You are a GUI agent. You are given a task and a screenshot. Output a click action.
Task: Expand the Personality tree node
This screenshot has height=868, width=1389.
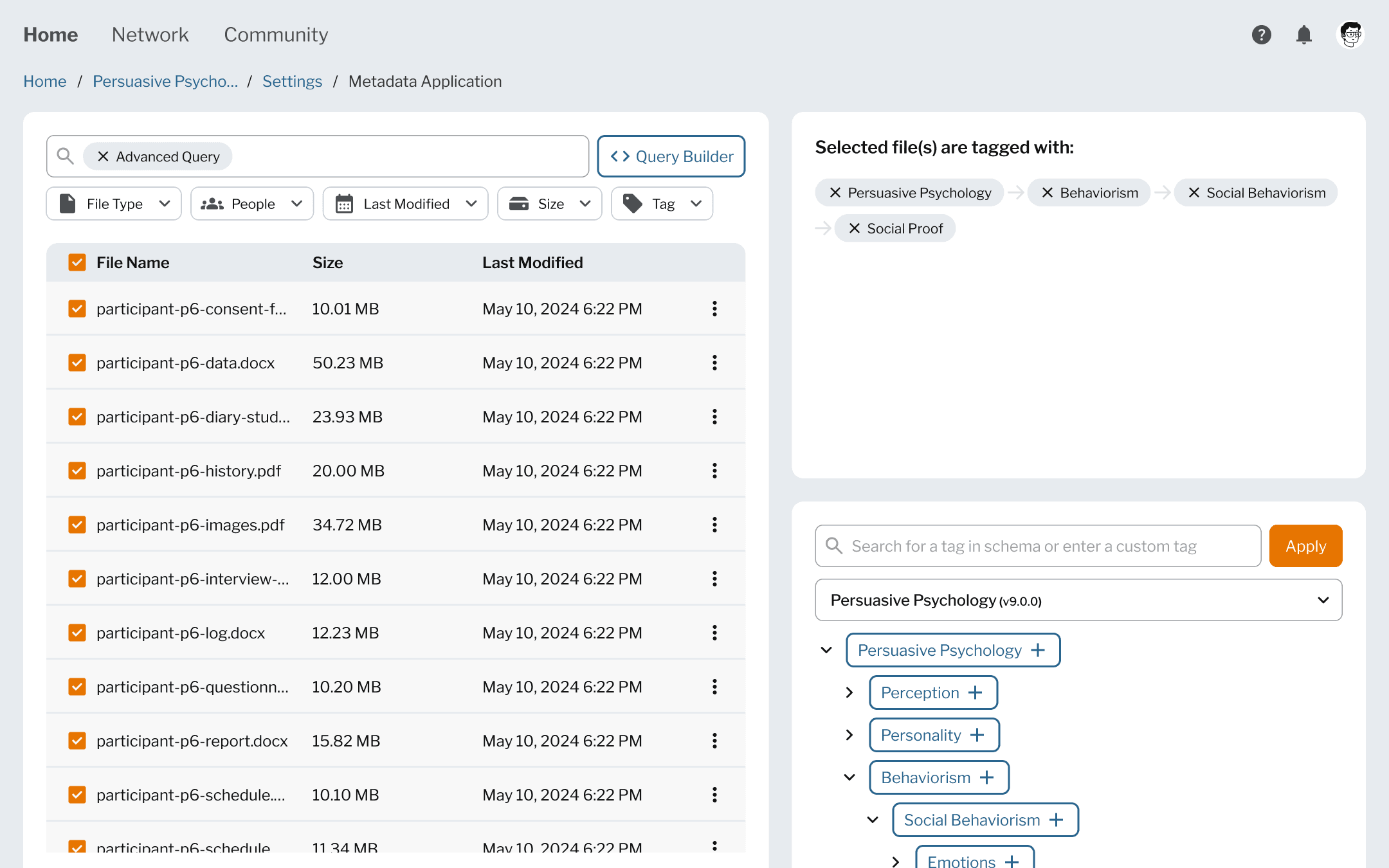[849, 735]
